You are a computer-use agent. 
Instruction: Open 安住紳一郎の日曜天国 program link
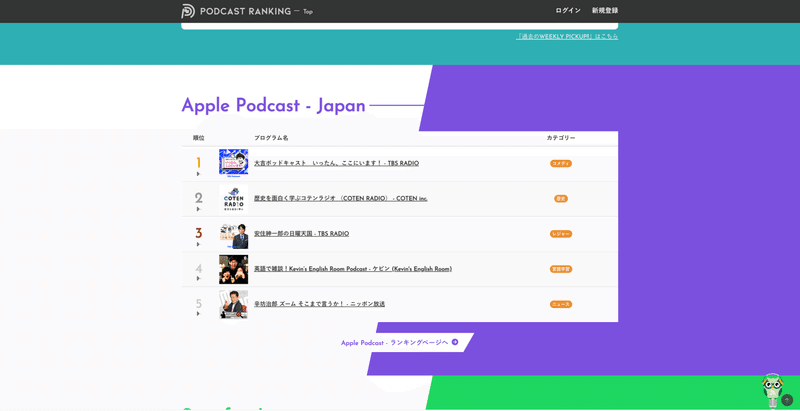click(x=302, y=234)
